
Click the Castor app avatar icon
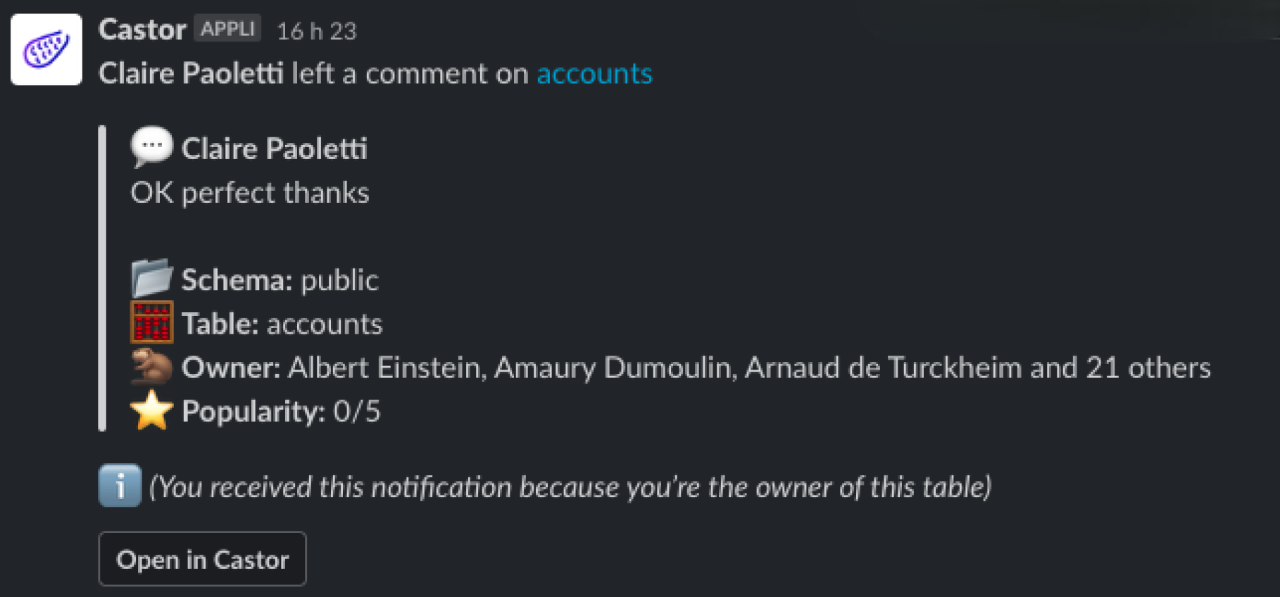(46, 49)
